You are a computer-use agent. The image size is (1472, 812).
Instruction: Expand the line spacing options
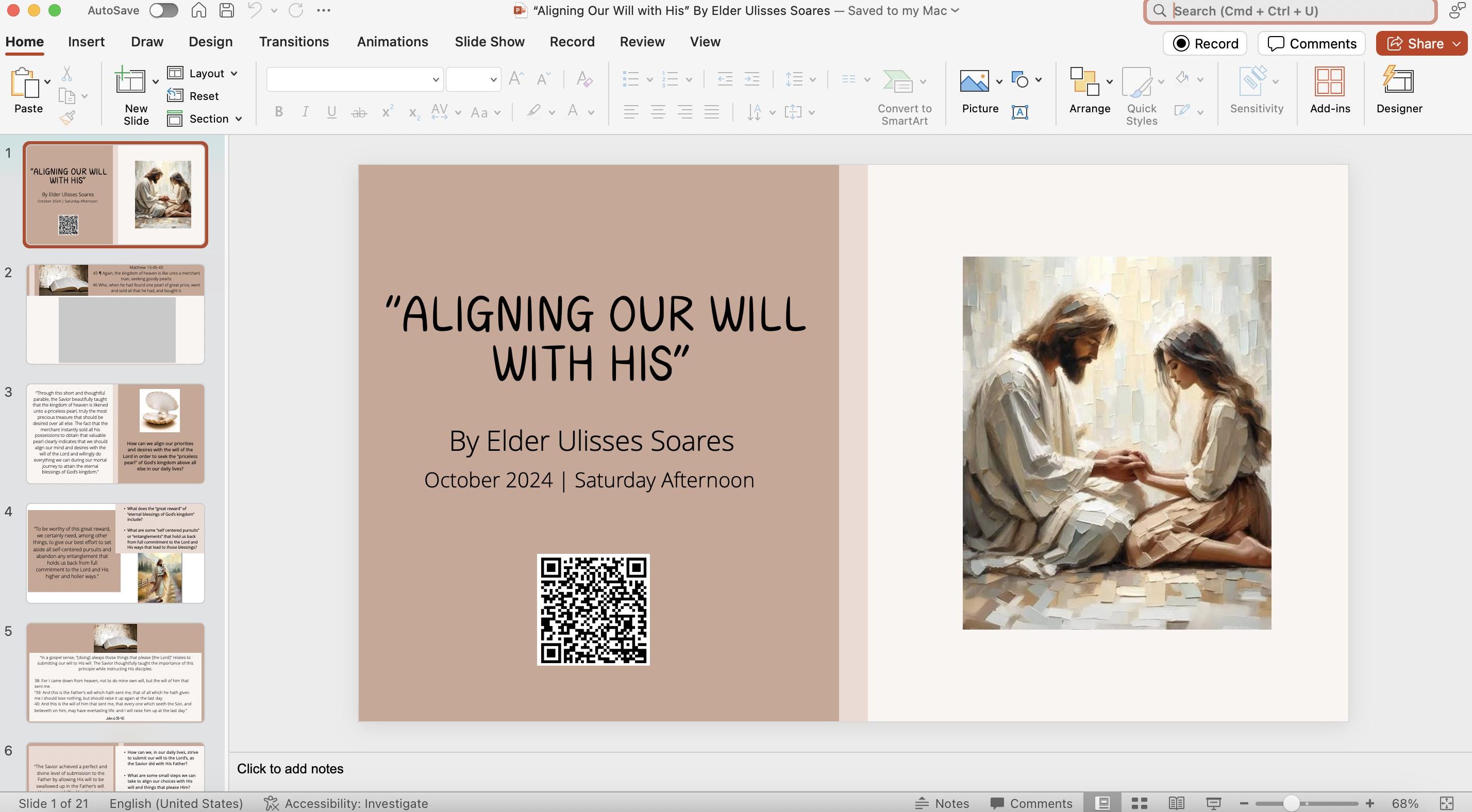click(x=812, y=79)
